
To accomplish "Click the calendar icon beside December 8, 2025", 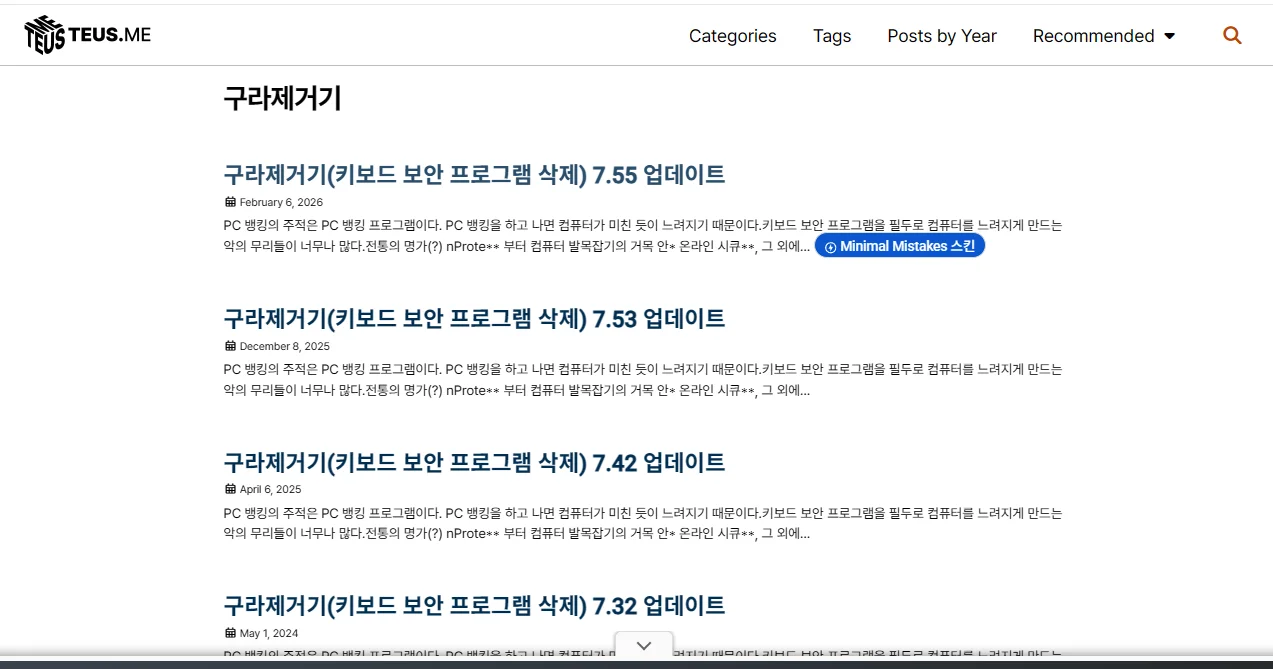I will coord(230,346).
